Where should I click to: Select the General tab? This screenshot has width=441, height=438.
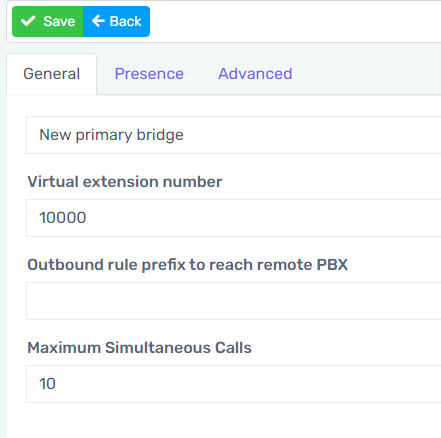coord(52,74)
